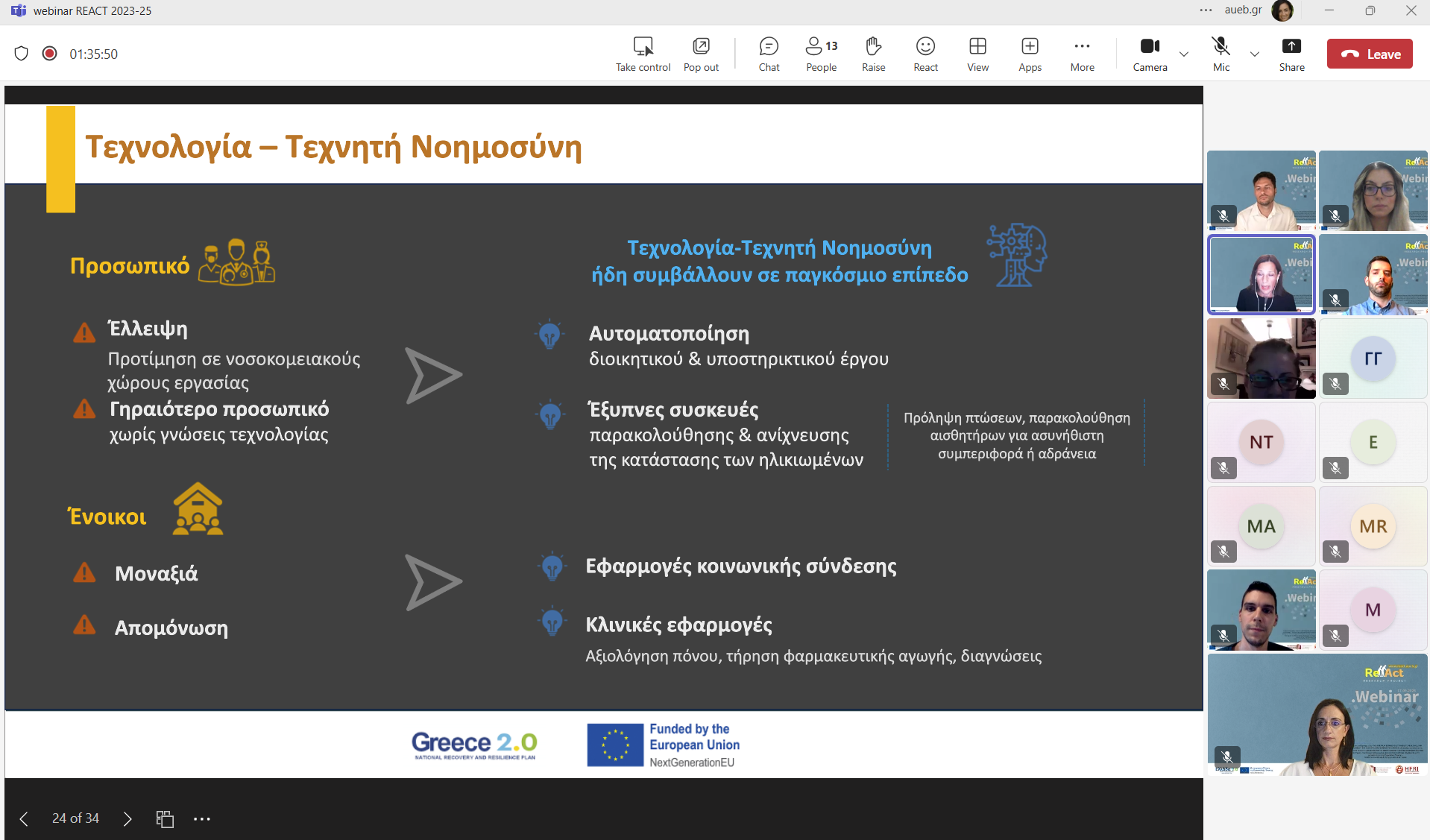
Task: Click the window title 'webinar REACT 2023-25'
Action: click(92, 10)
